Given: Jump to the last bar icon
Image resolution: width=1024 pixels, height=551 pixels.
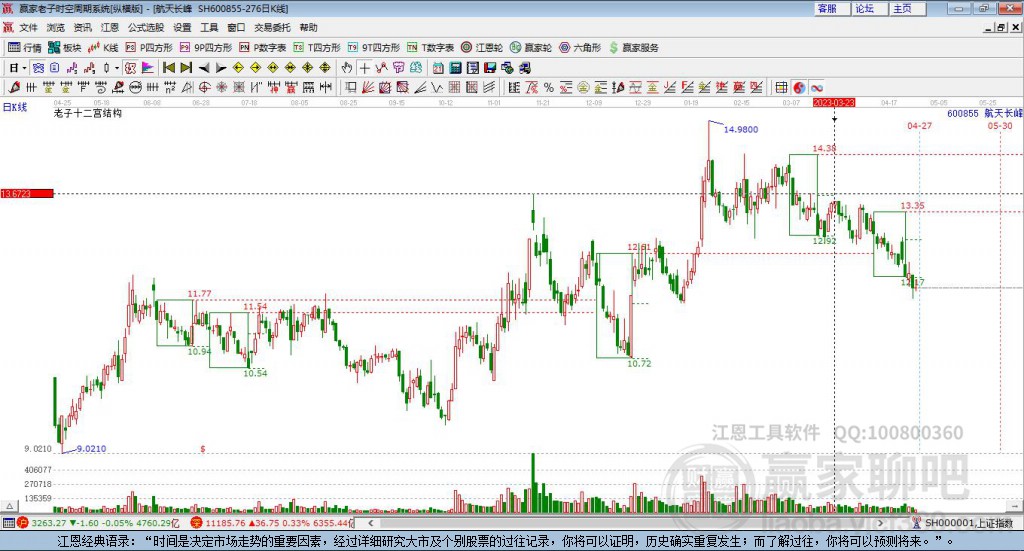Looking at the screenshot, I should click(x=186, y=68).
